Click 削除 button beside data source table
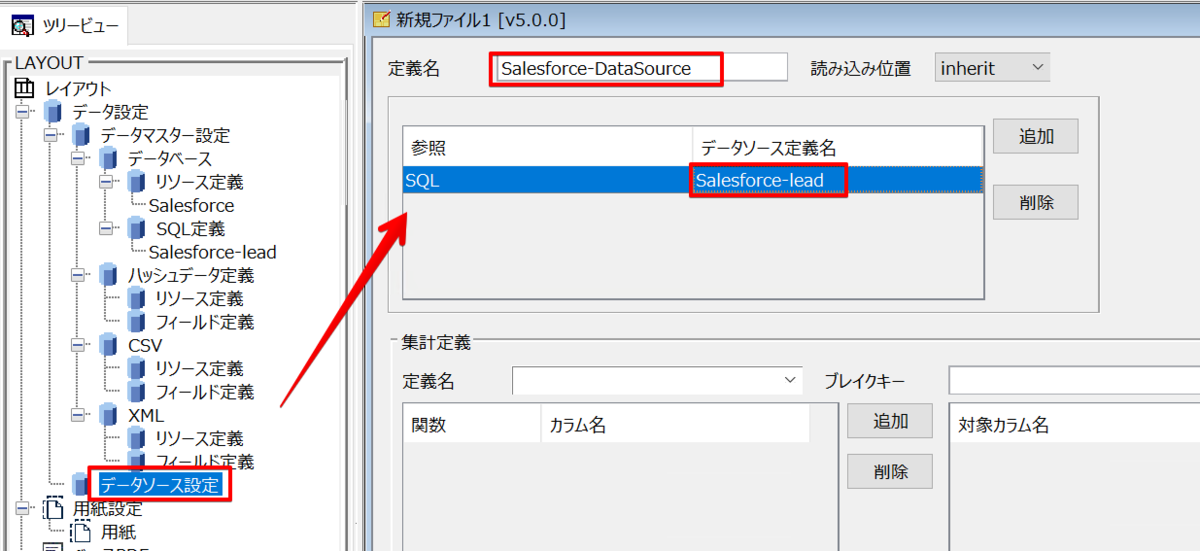The height and width of the screenshot is (551, 1200). coord(1035,202)
